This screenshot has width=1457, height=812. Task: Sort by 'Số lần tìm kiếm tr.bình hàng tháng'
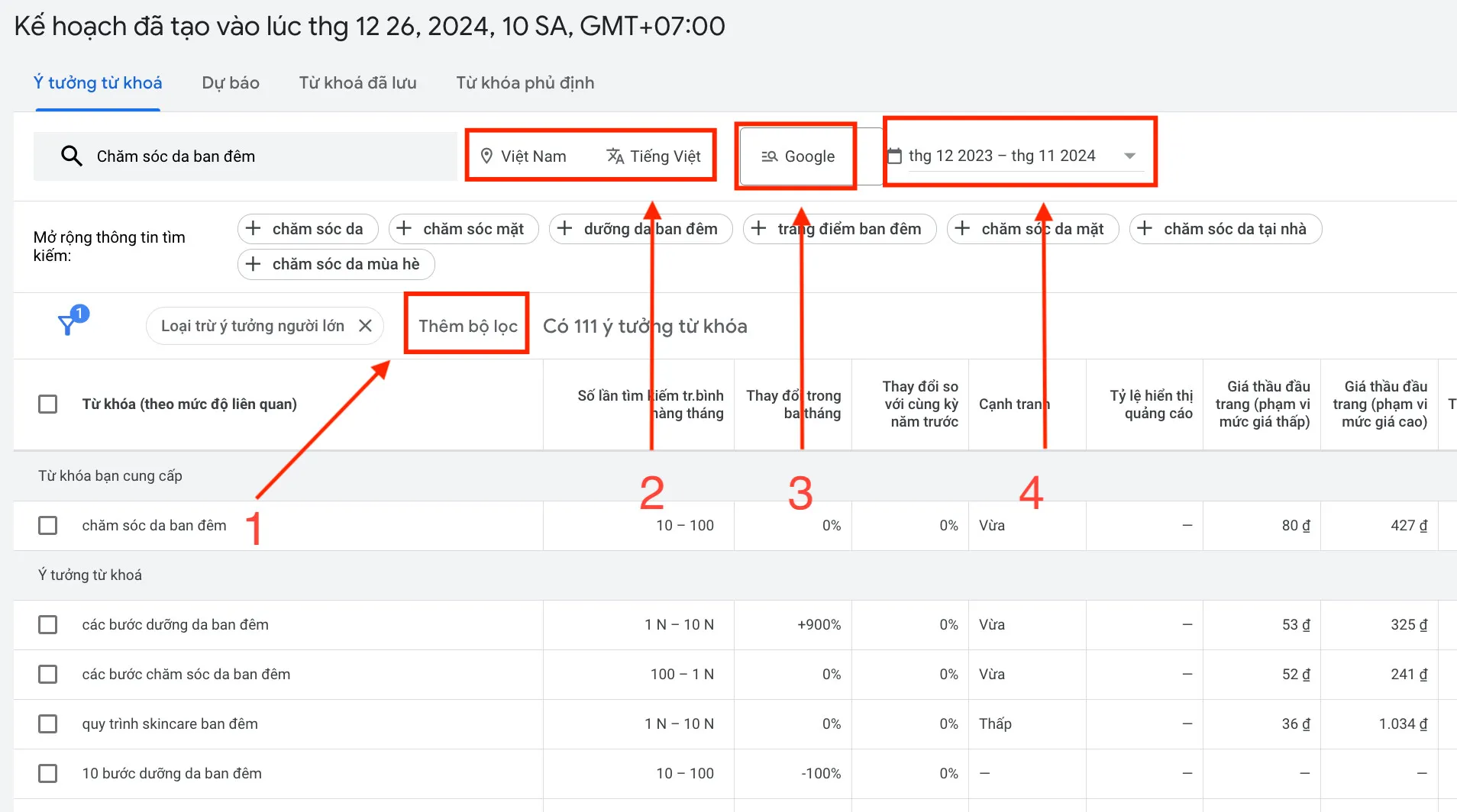click(650, 404)
